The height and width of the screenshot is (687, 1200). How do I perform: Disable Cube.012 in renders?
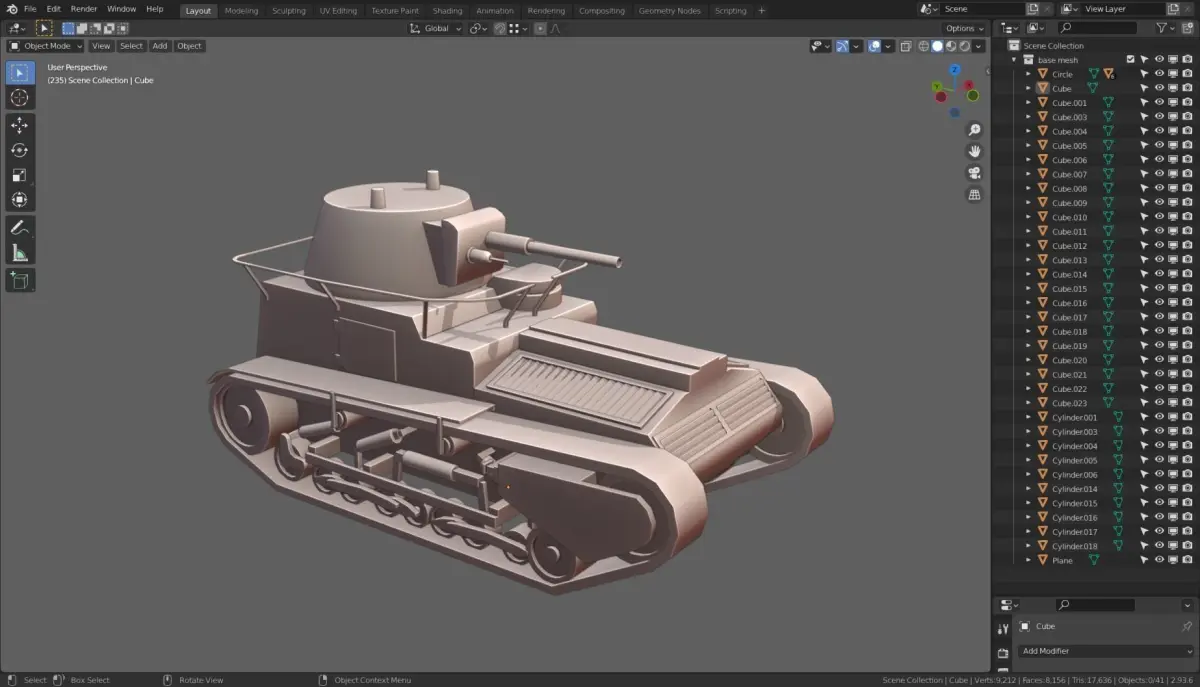click(1187, 246)
